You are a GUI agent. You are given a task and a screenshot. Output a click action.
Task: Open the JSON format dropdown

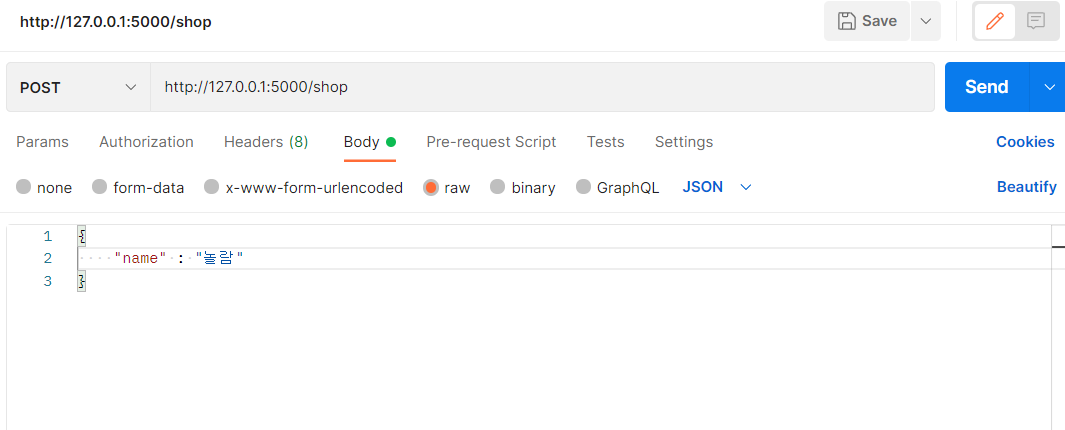pos(717,187)
